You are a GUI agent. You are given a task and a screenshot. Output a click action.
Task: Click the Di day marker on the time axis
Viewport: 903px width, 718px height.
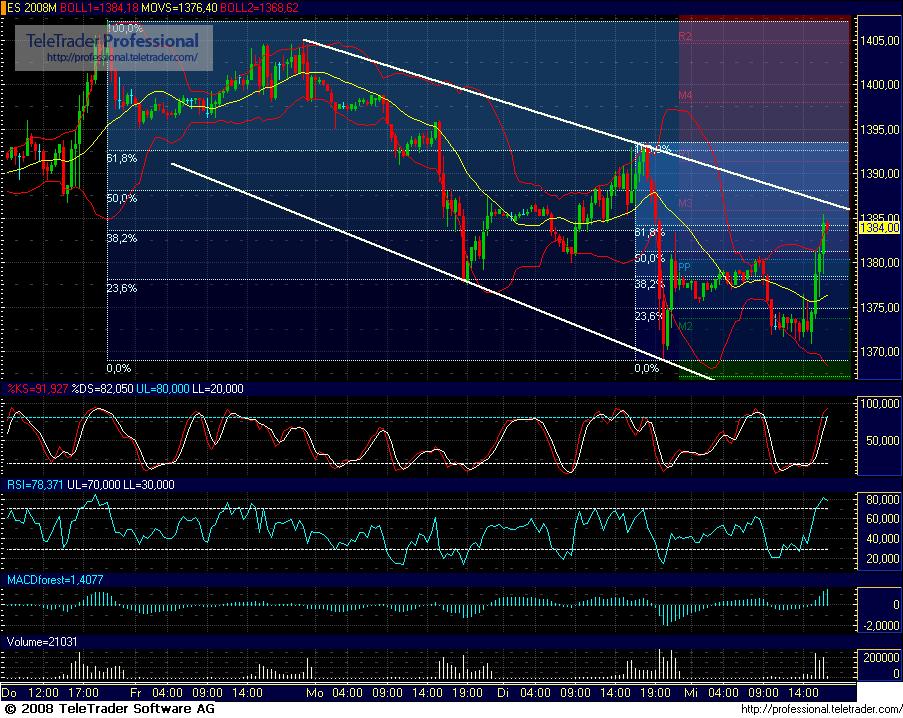(503, 693)
